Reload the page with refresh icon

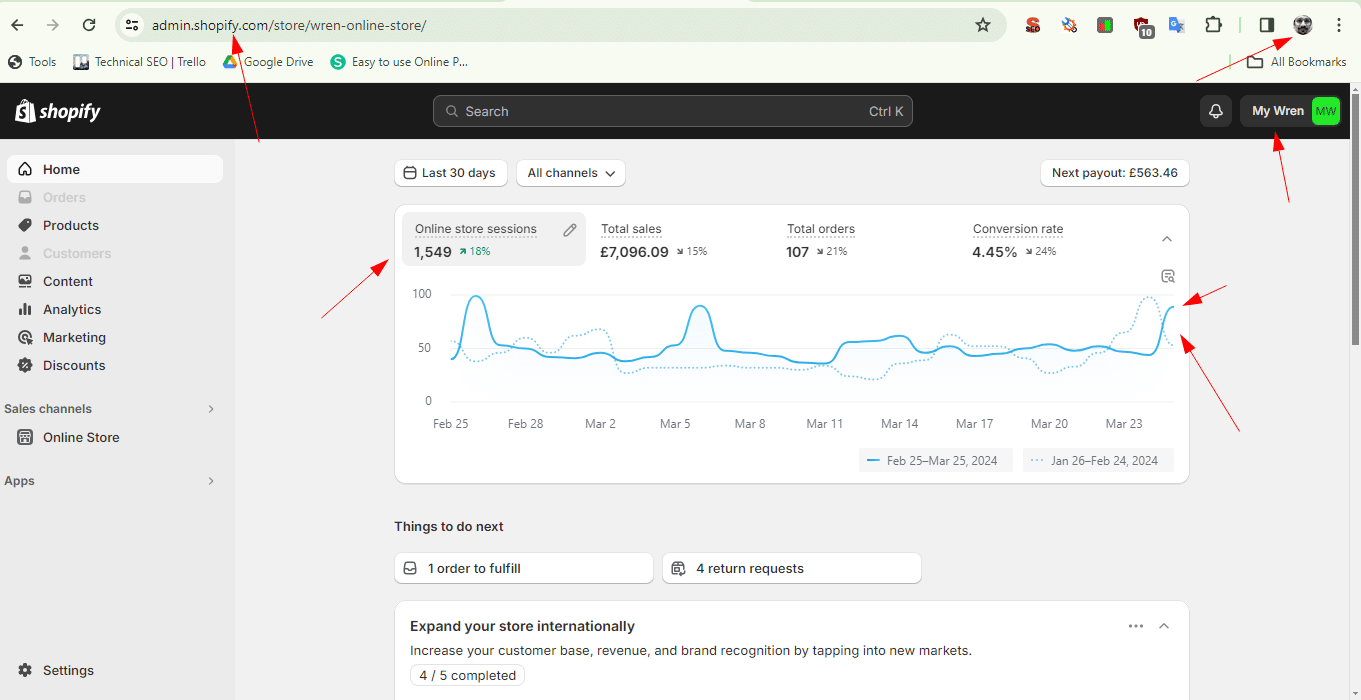pyautogui.click(x=89, y=25)
